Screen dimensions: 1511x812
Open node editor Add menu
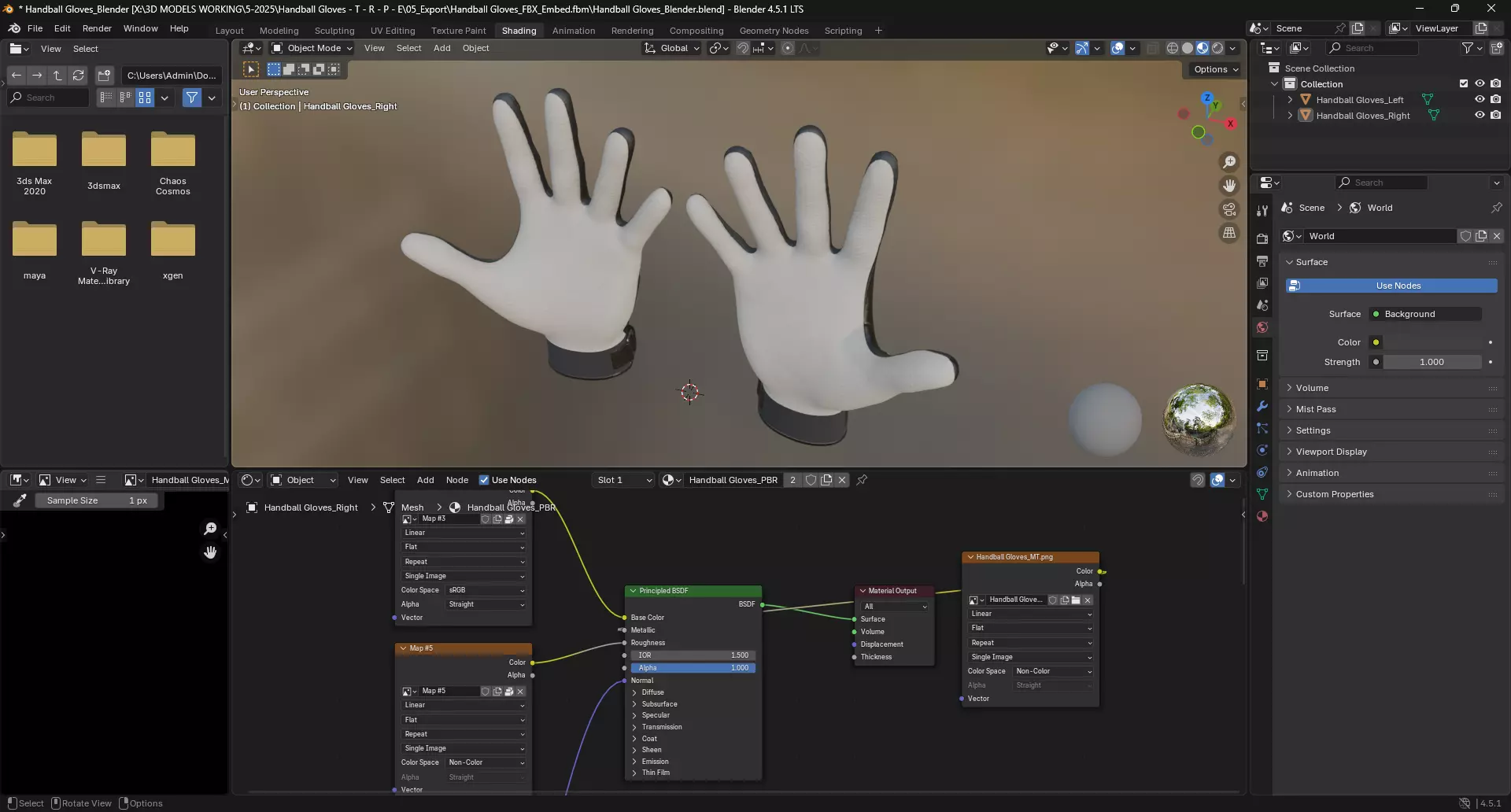point(426,480)
